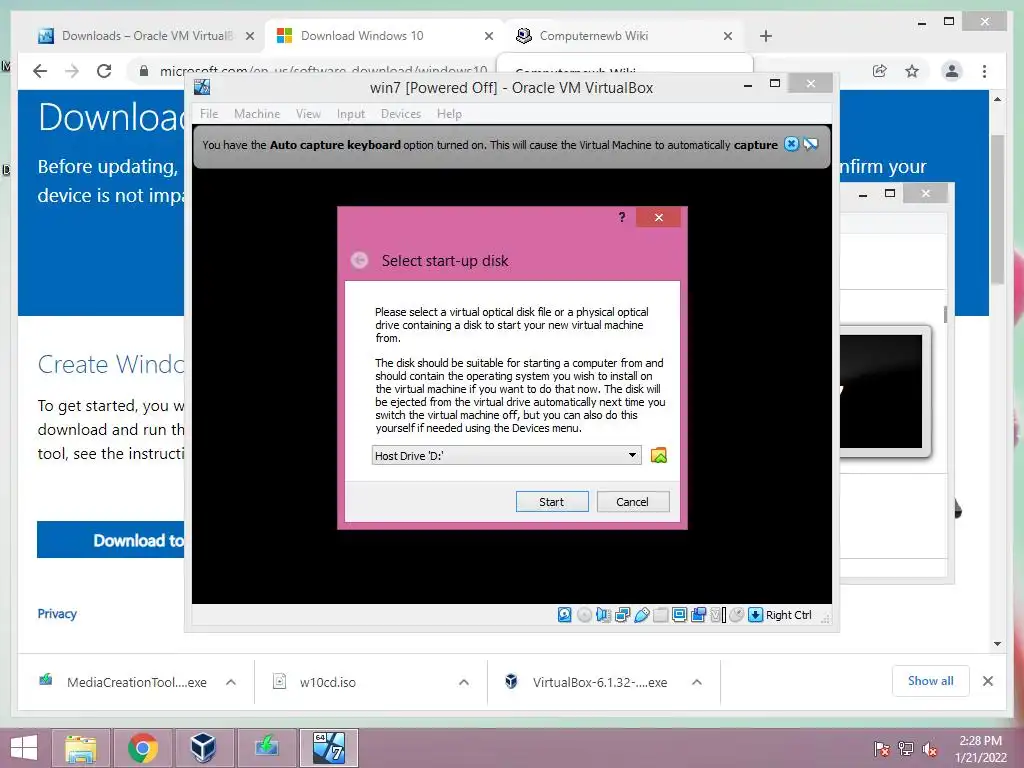Click the CPU virtualization status icon
Viewport: 1024px width, 768px height.
[x=718, y=615]
